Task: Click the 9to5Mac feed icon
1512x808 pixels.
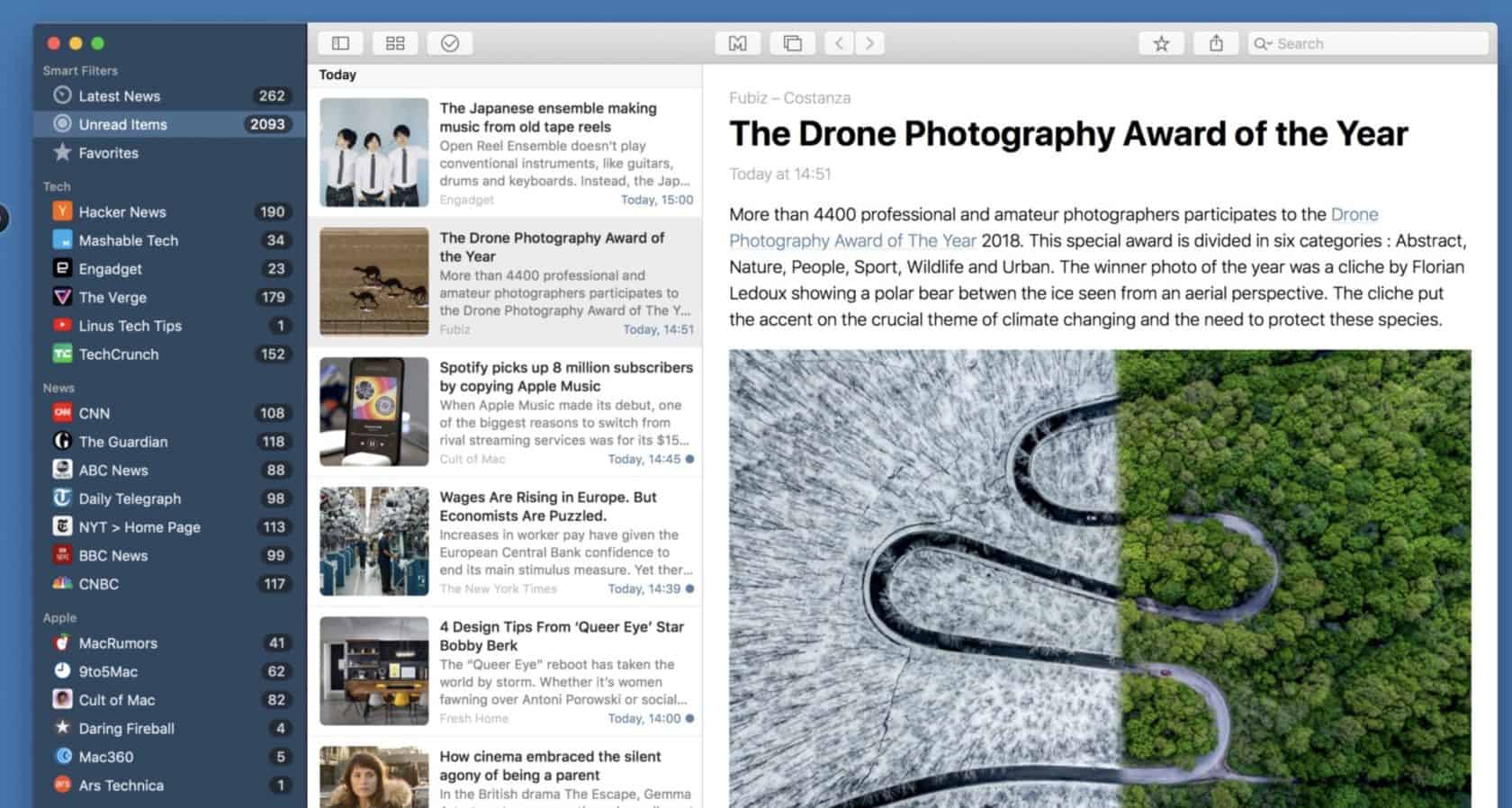Action: point(62,671)
